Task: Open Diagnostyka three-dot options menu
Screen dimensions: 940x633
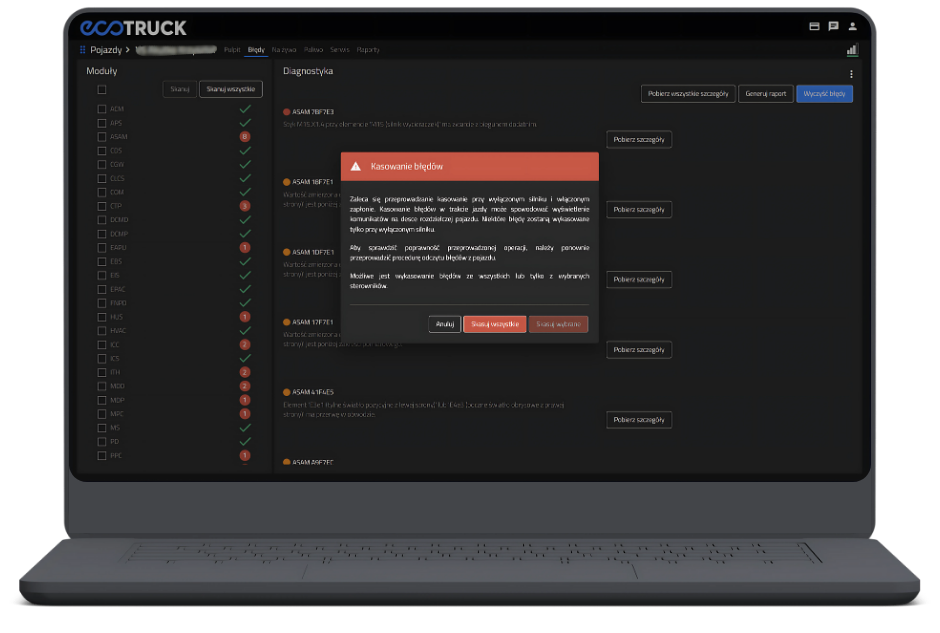Action: pos(851,74)
